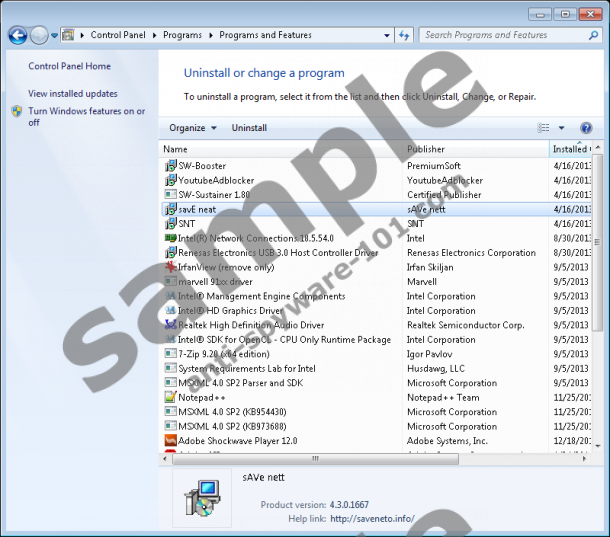Select the 7-Zip 9.20 program icon
This screenshot has height=537, width=610.
[170, 354]
